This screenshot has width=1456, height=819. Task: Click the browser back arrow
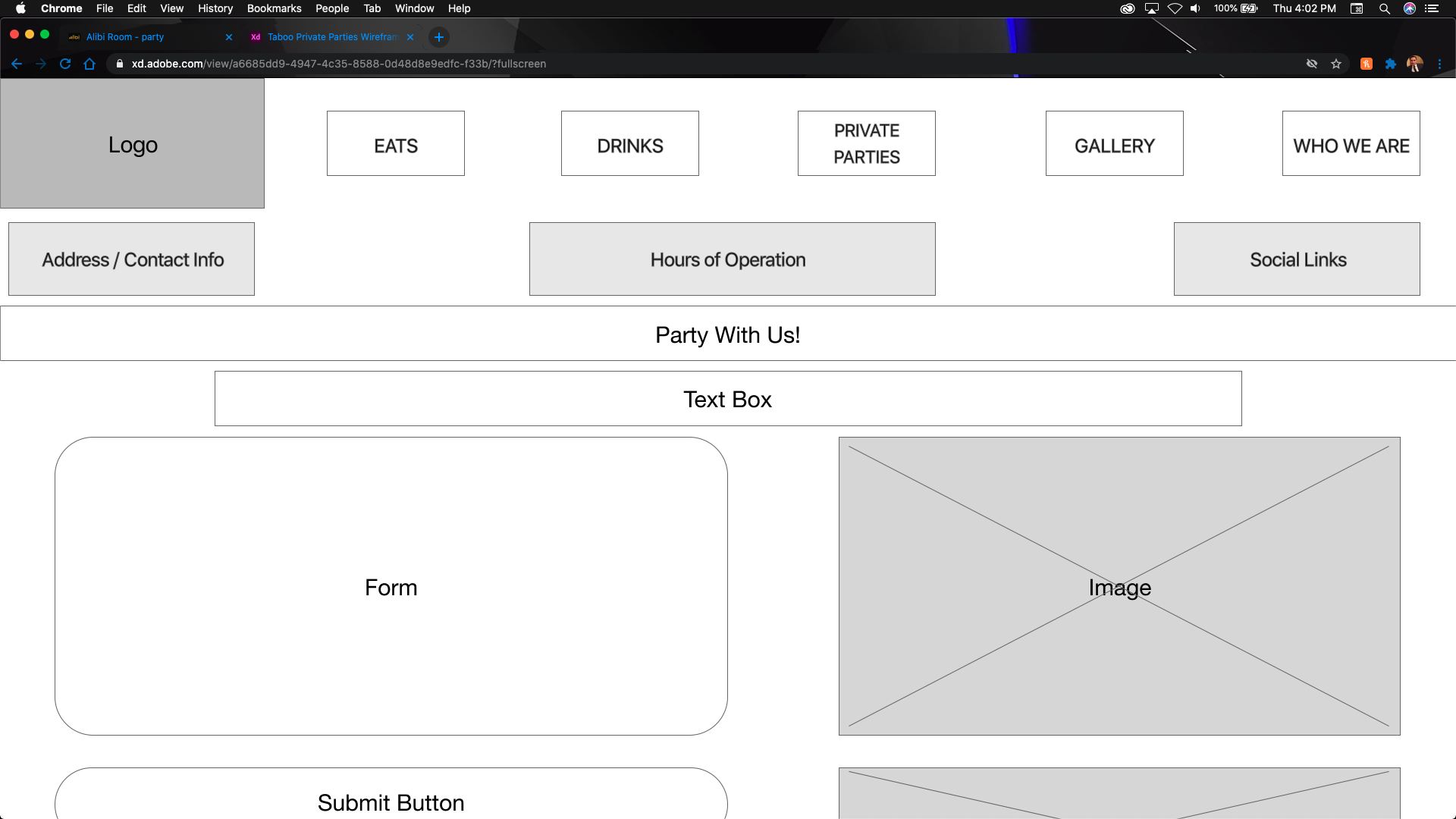(x=17, y=64)
